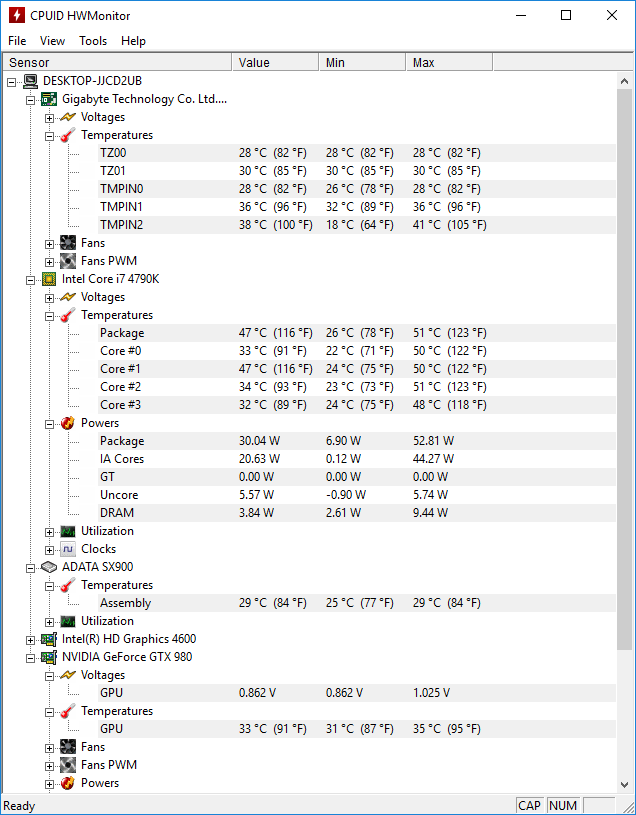Select the CPU temperature Package row
Viewport: 636px width, 815px height.
[x=356, y=333]
